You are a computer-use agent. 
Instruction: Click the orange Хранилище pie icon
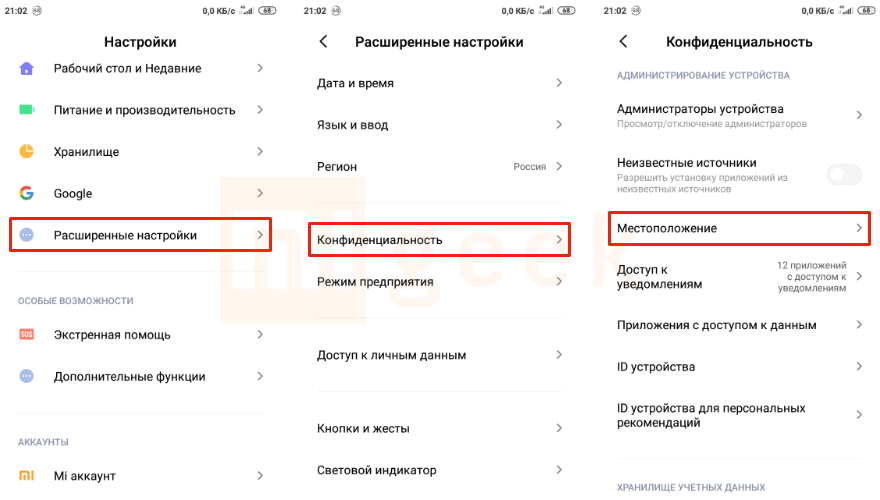pos(27,152)
